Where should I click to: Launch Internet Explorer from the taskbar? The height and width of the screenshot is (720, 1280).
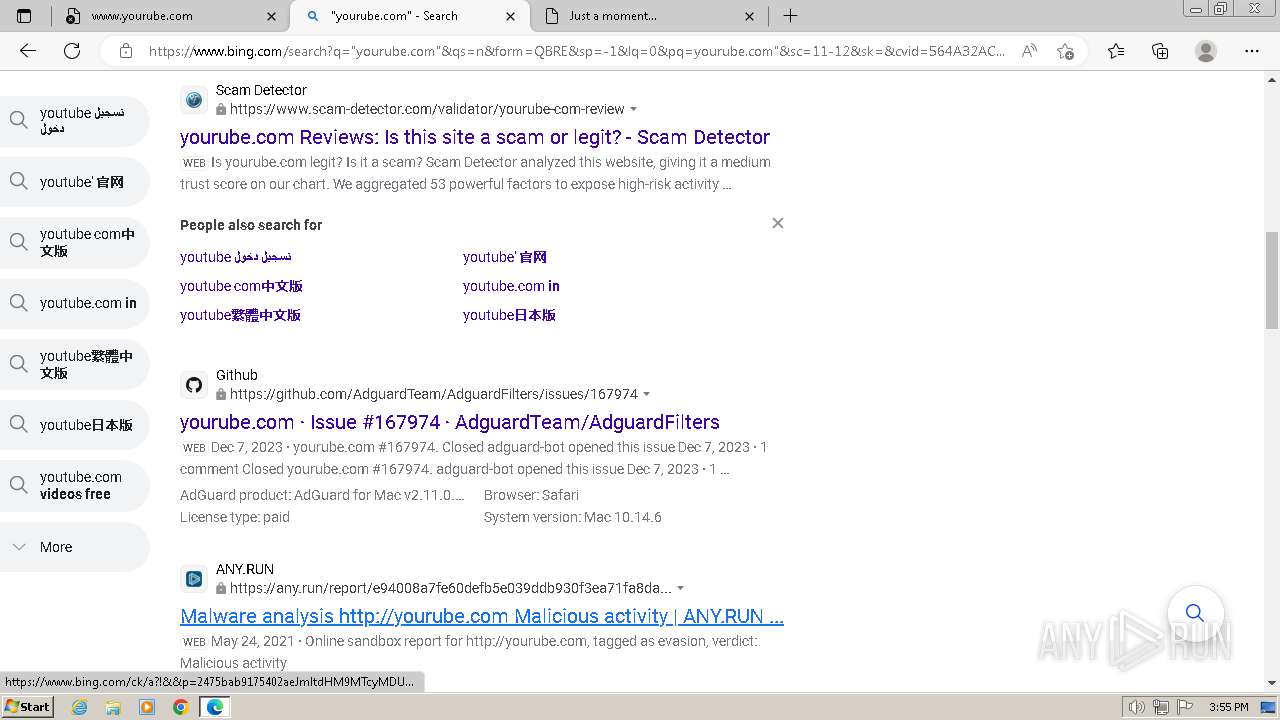tap(79, 707)
